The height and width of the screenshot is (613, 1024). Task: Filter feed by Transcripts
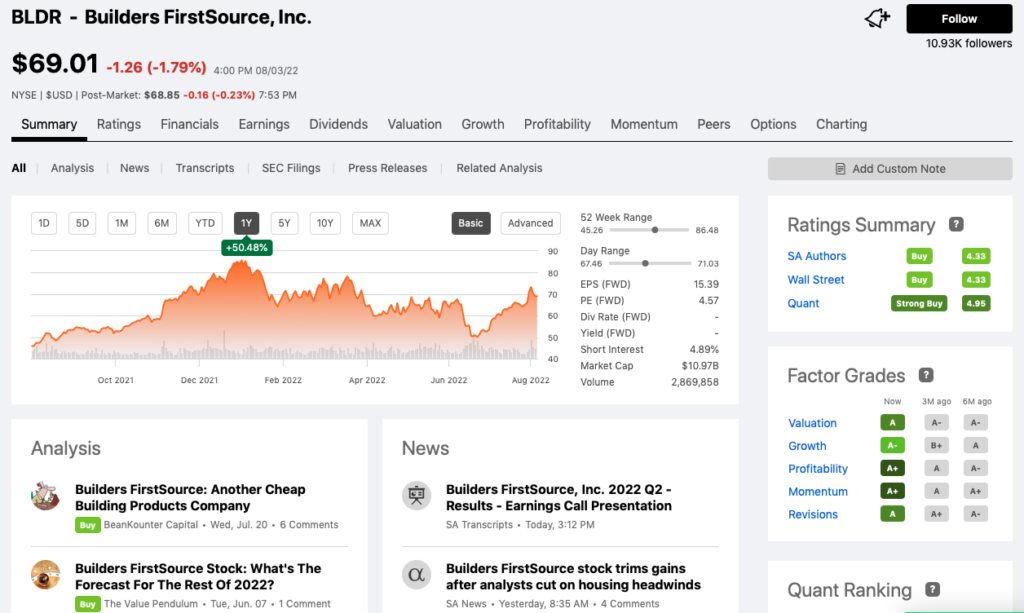click(x=205, y=168)
